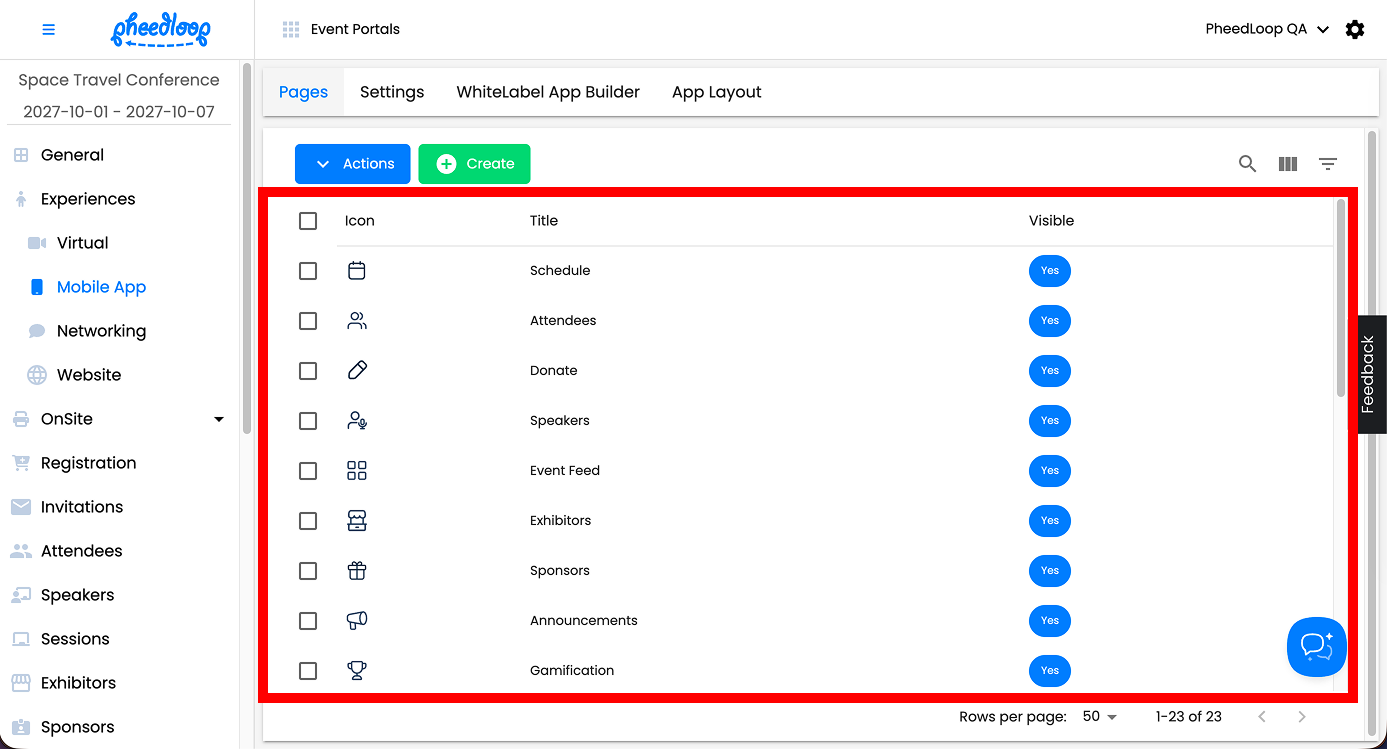Click the Schedule calendar icon
1387x749 pixels.
[x=357, y=270]
